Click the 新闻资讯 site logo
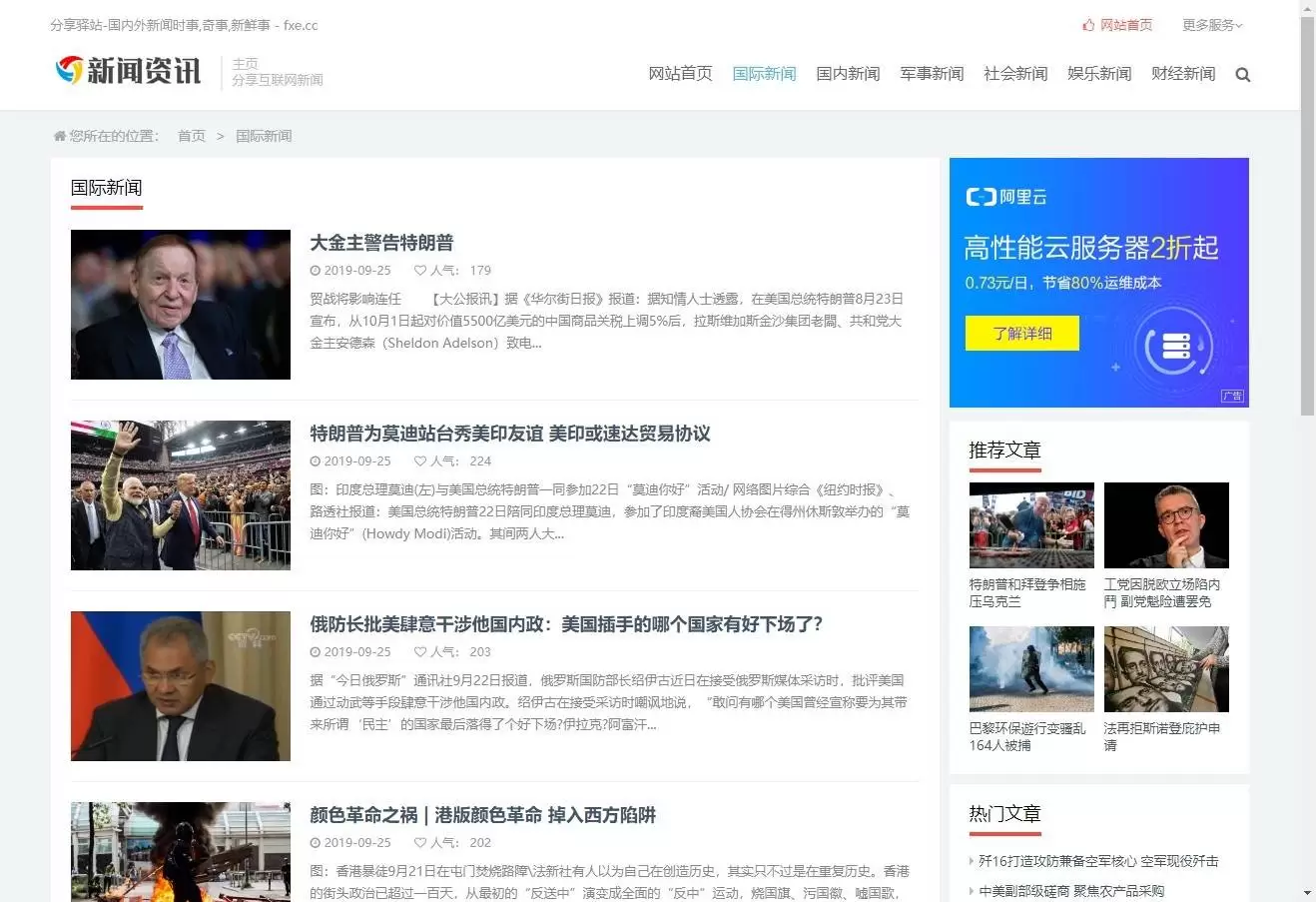This screenshot has height=902, width=1316. click(x=129, y=71)
